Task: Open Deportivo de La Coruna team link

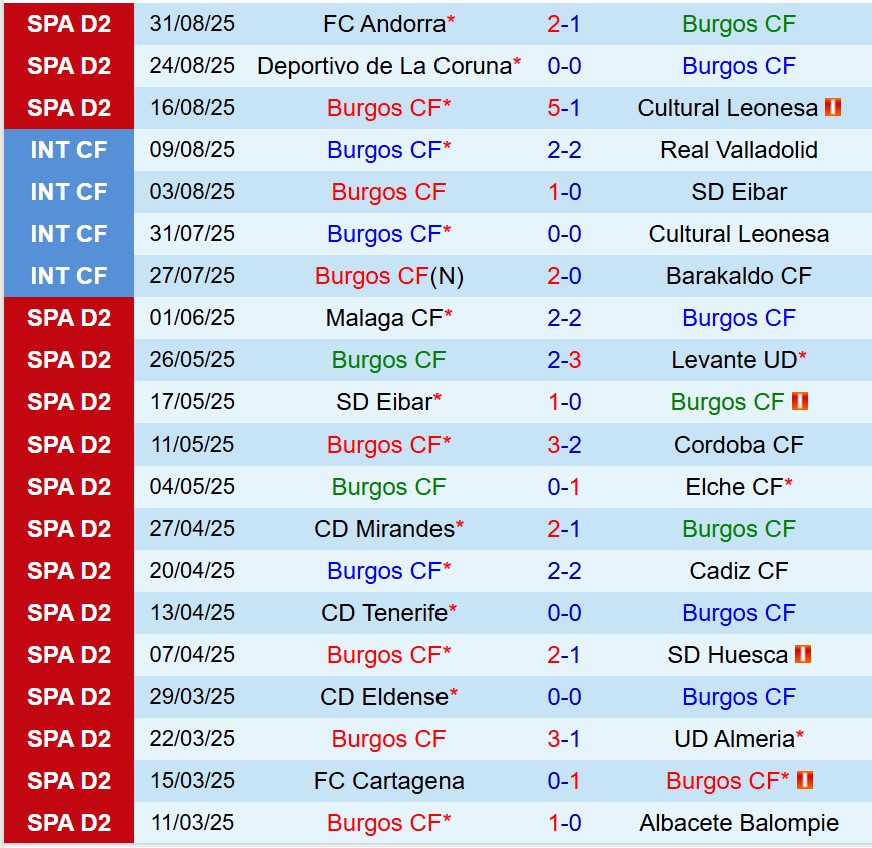Action: (384, 66)
